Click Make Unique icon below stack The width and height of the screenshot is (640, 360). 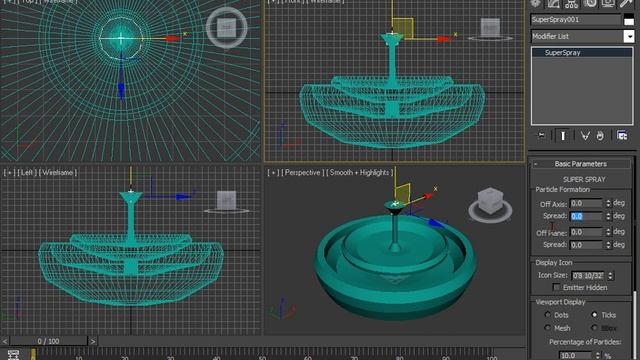(585, 136)
